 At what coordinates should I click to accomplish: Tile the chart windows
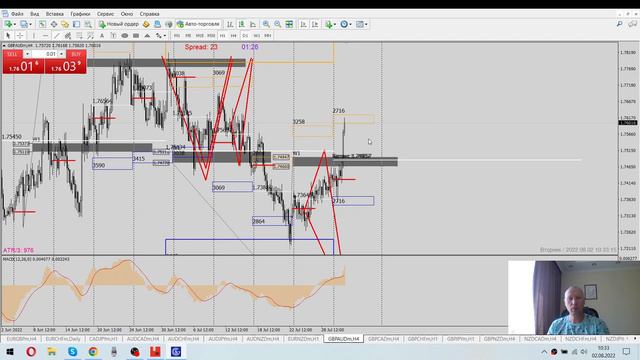[x=289, y=24]
